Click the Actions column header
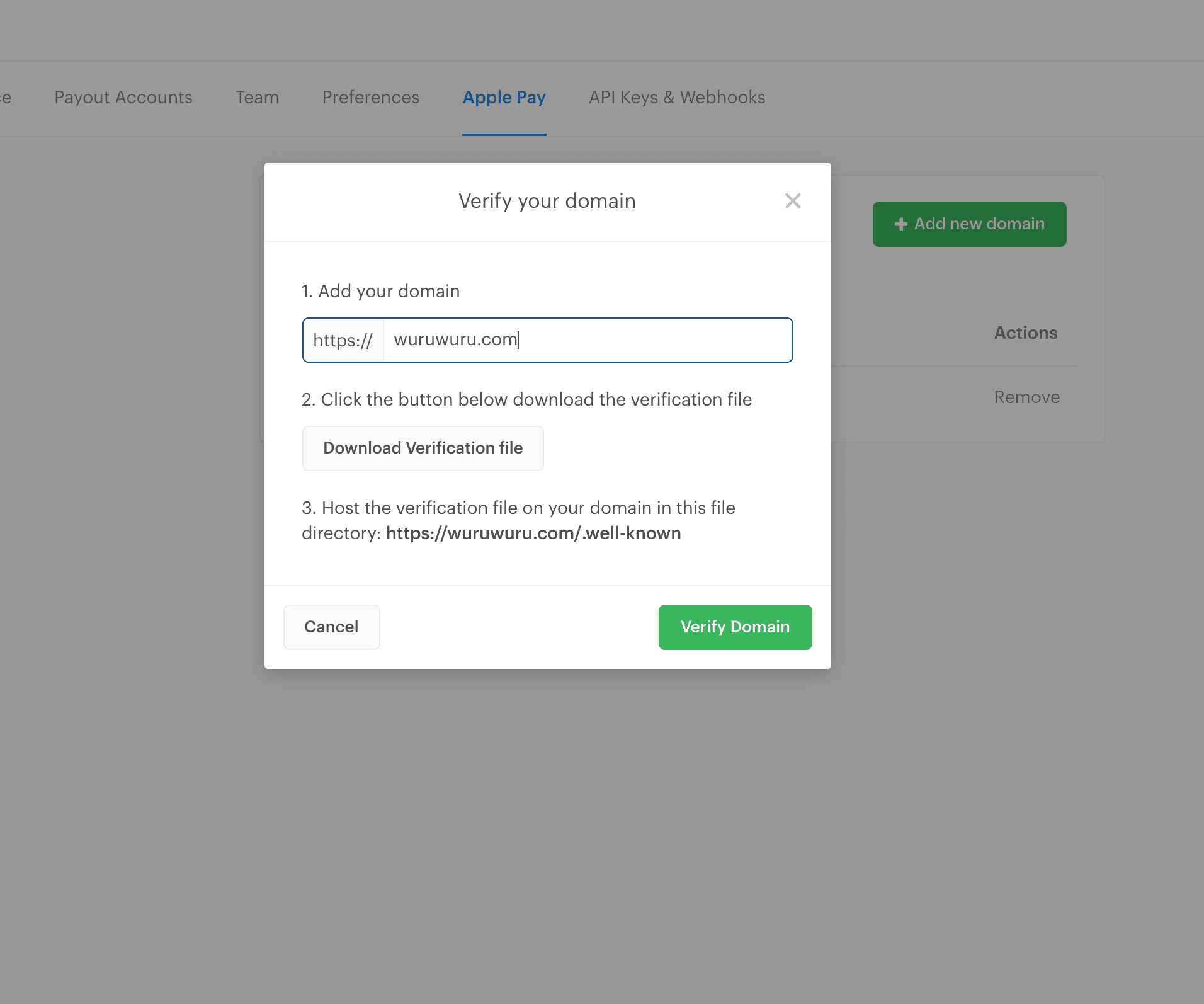The height and width of the screenshot is (1004, 1204). pos(1025,333)
